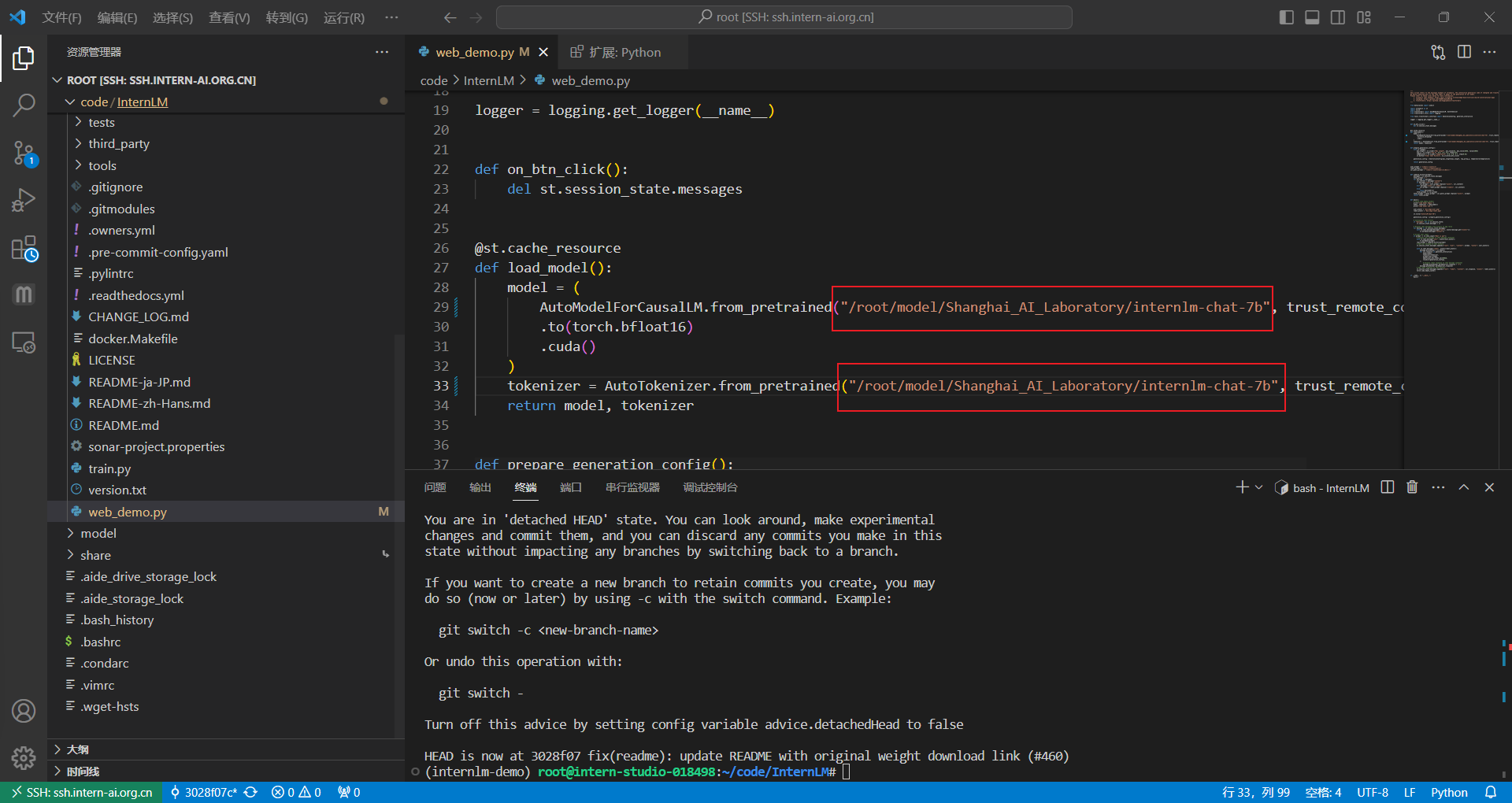The image size is (1512, 803).
Task: Show errors and warnings in status bar
Action: 296,792
